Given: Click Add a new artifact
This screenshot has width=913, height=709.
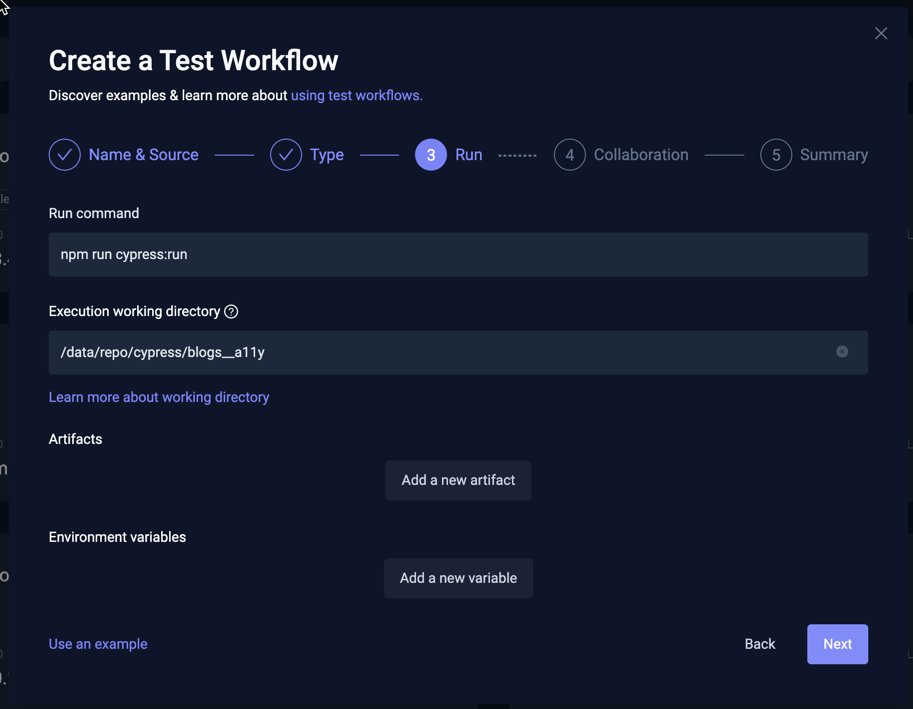Looking at the screenshot, I should click(x=458, y=480).
